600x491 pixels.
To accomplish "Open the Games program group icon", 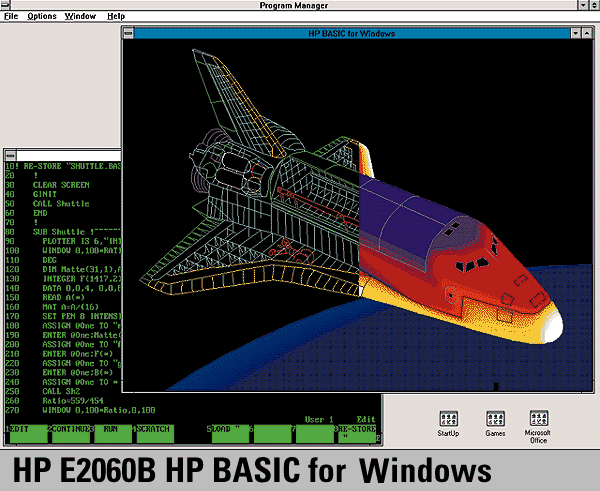I will (x=496, y=419).
